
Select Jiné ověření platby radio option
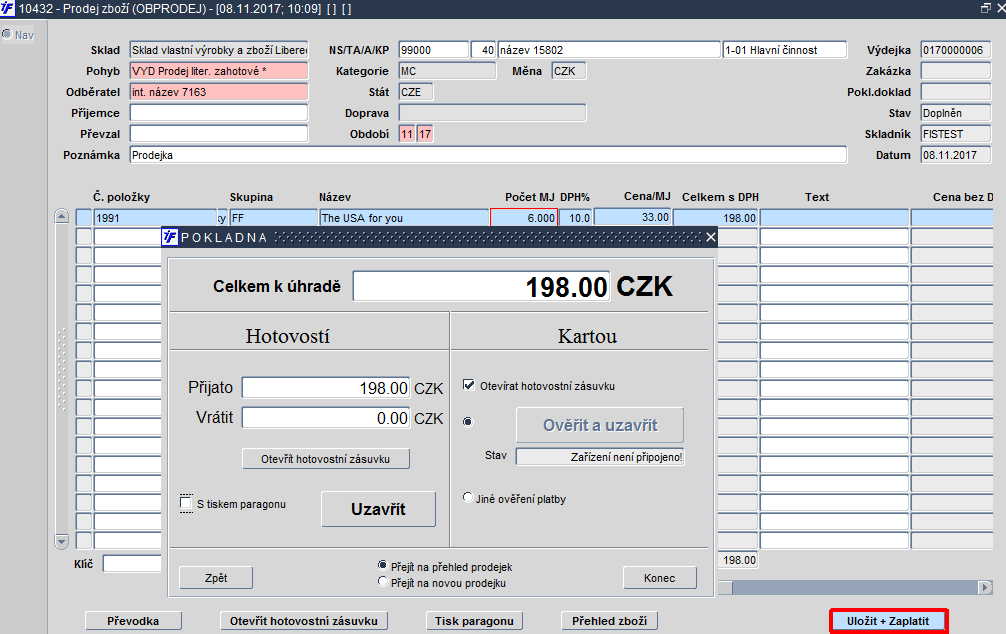click(x=468, y=497)
